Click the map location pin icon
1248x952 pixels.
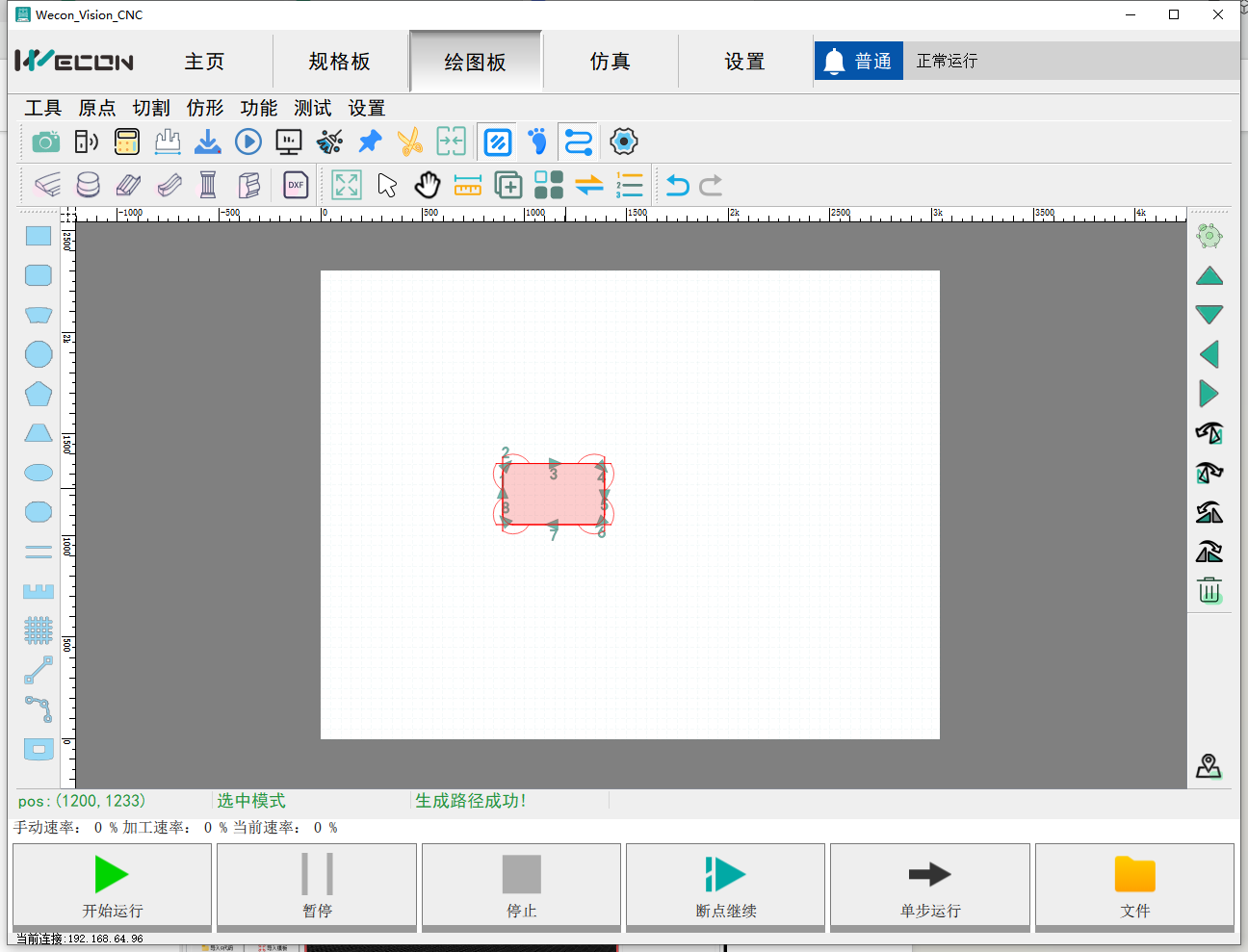coord(1209,766)
